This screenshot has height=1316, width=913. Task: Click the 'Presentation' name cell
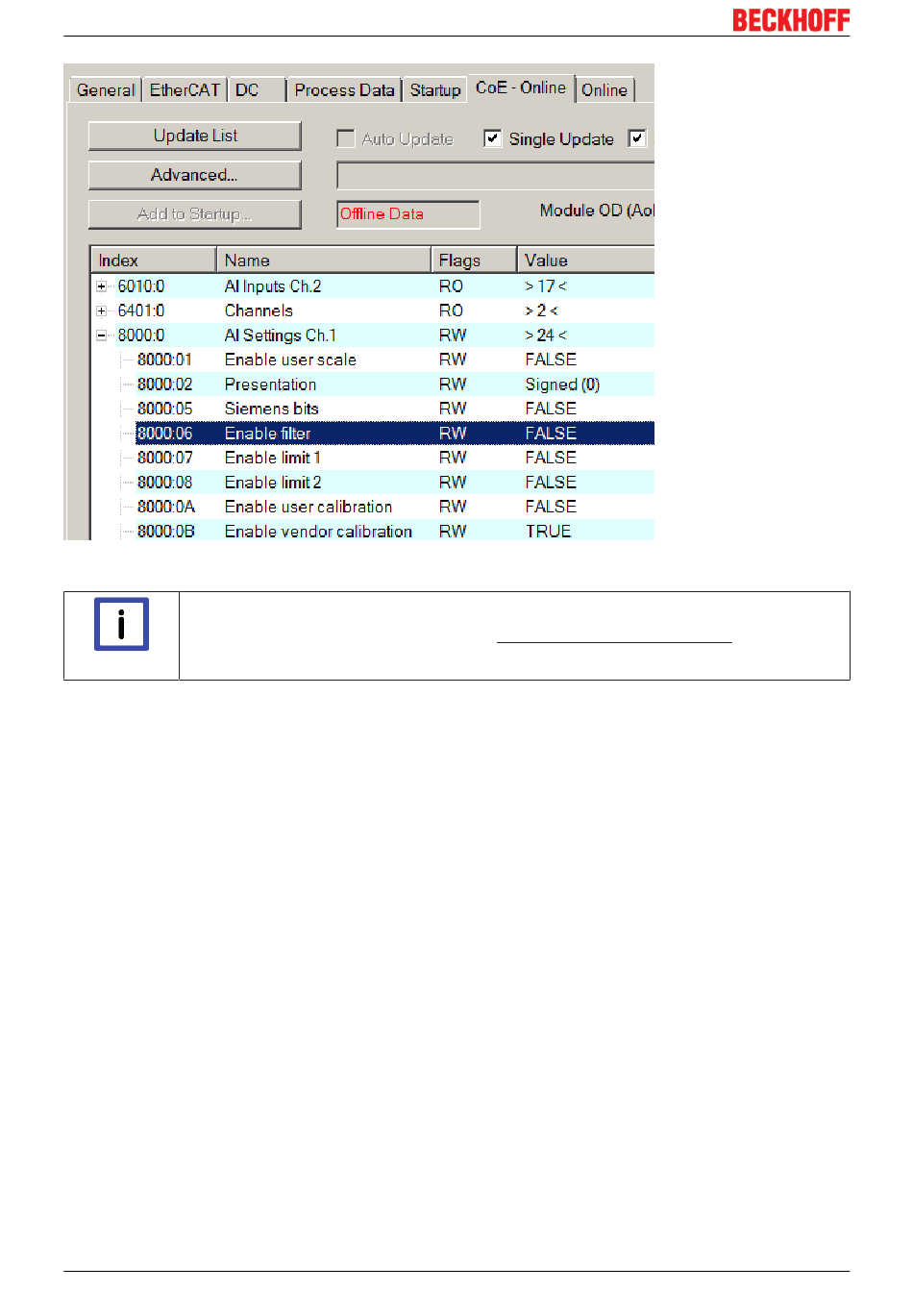click(x=270, y=385)
